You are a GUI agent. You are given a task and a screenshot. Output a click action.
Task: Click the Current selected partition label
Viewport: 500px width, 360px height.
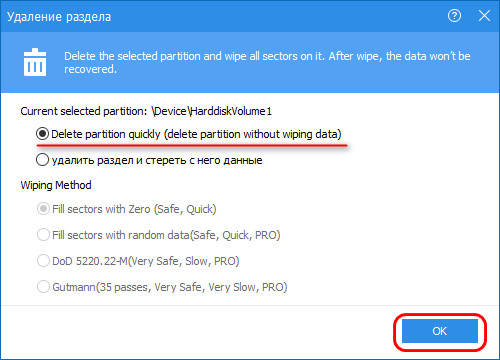click(x=84, y=111)
